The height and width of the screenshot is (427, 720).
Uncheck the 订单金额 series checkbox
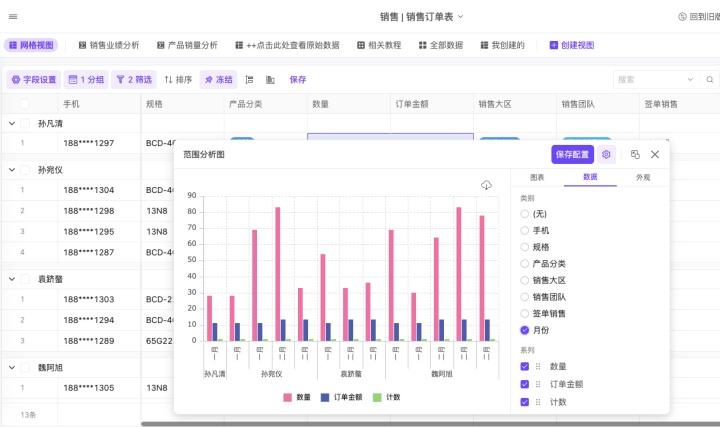click(x=526, y=384)
